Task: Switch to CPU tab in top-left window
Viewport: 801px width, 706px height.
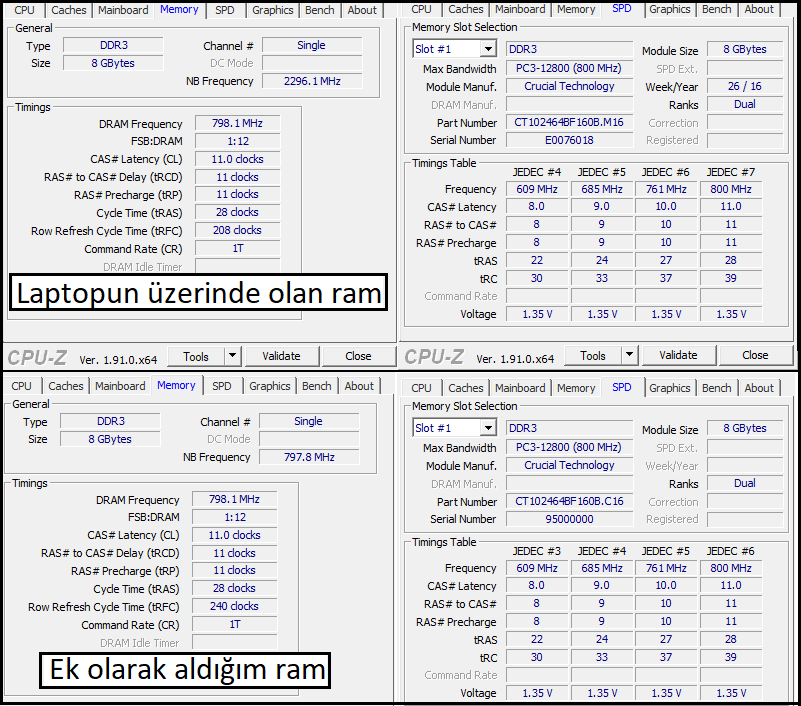Action: click(x=25, y=10)
